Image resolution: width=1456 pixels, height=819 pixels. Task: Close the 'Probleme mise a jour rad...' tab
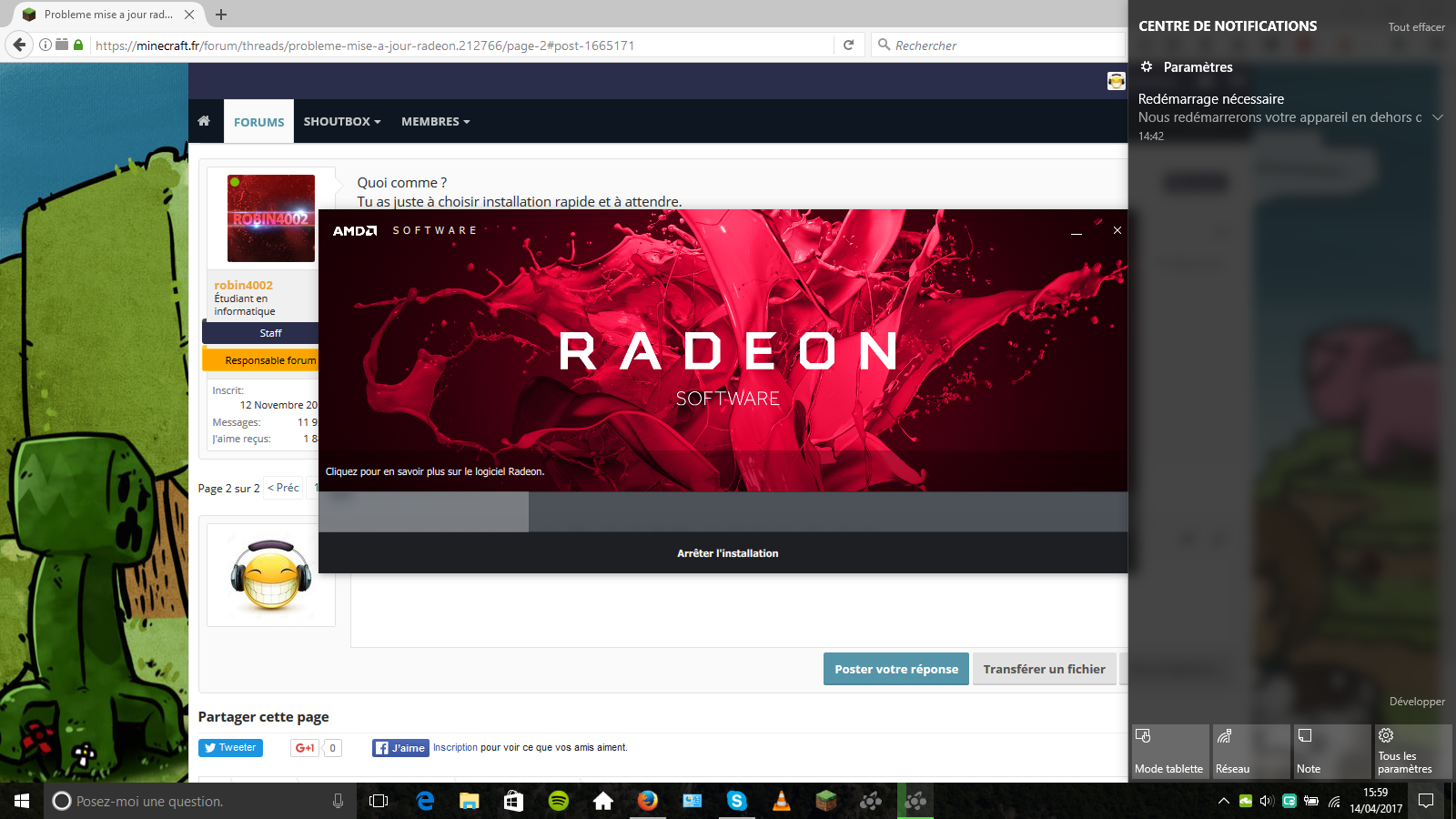coord(189,15)
